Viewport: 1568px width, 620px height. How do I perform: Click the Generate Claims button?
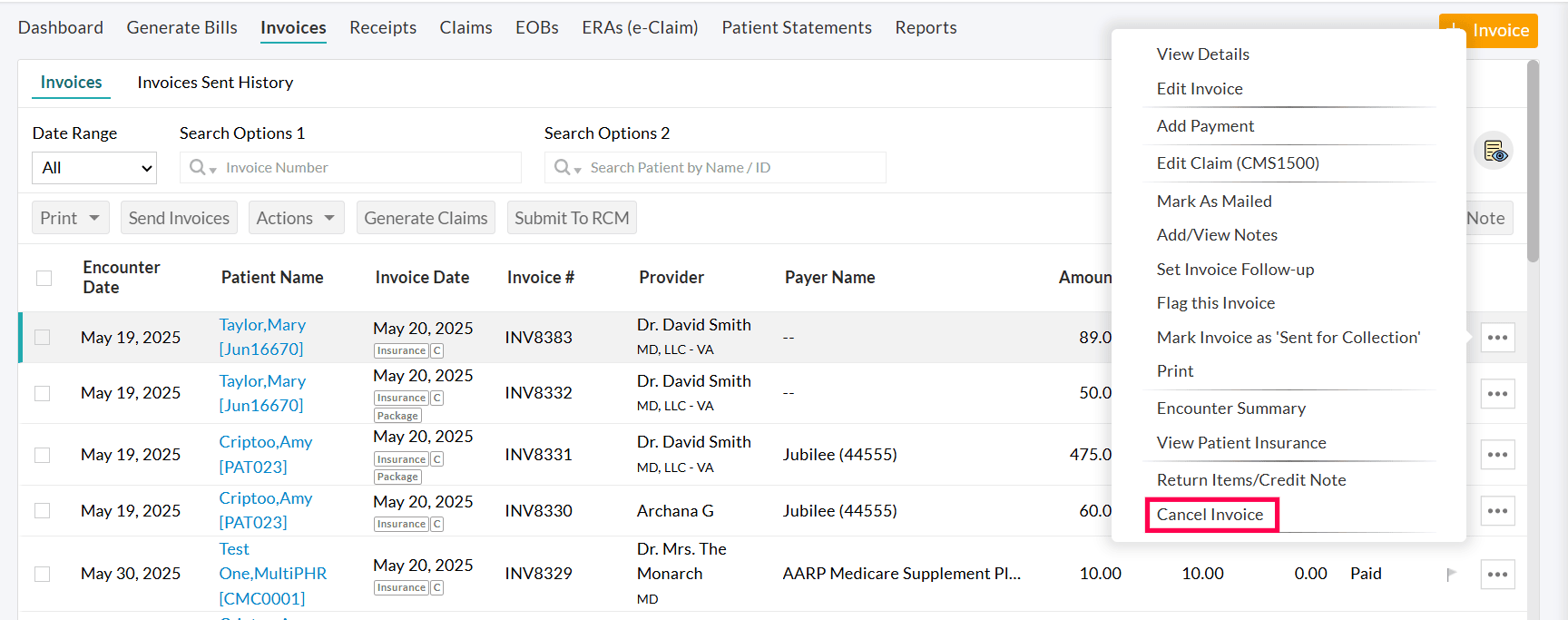(426, 218)
